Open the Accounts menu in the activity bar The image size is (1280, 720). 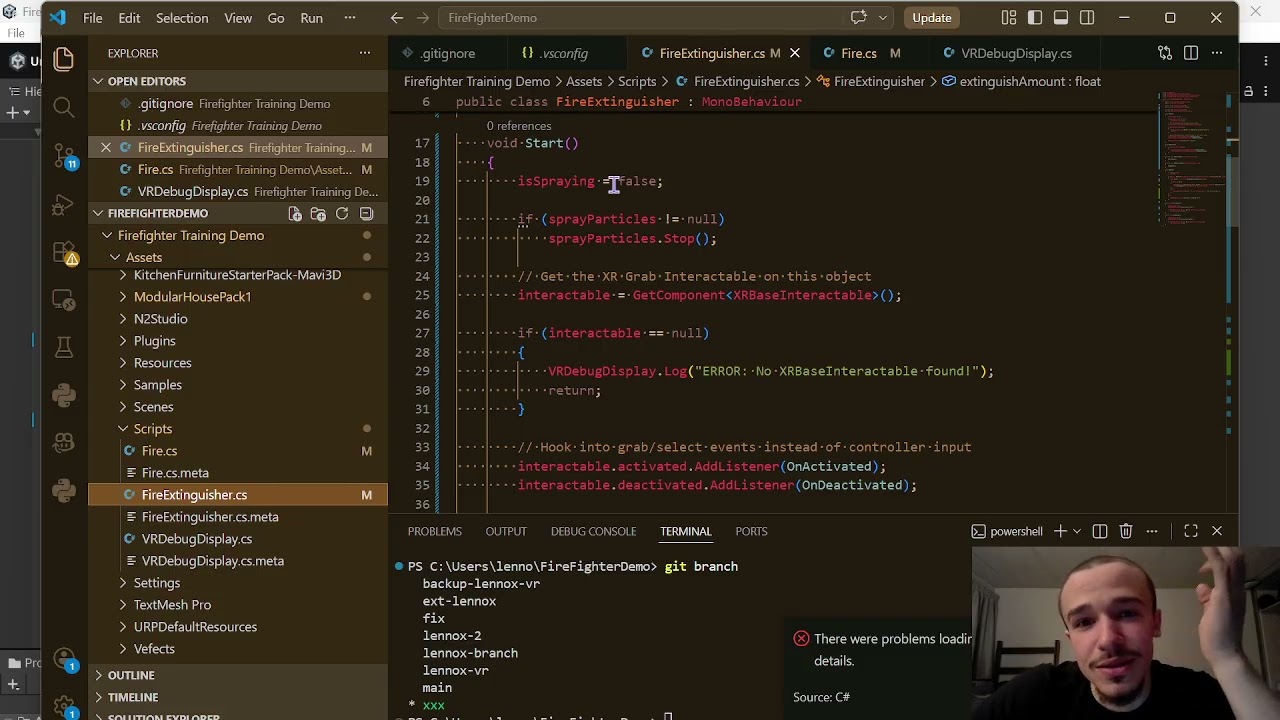tap(63, 661)
